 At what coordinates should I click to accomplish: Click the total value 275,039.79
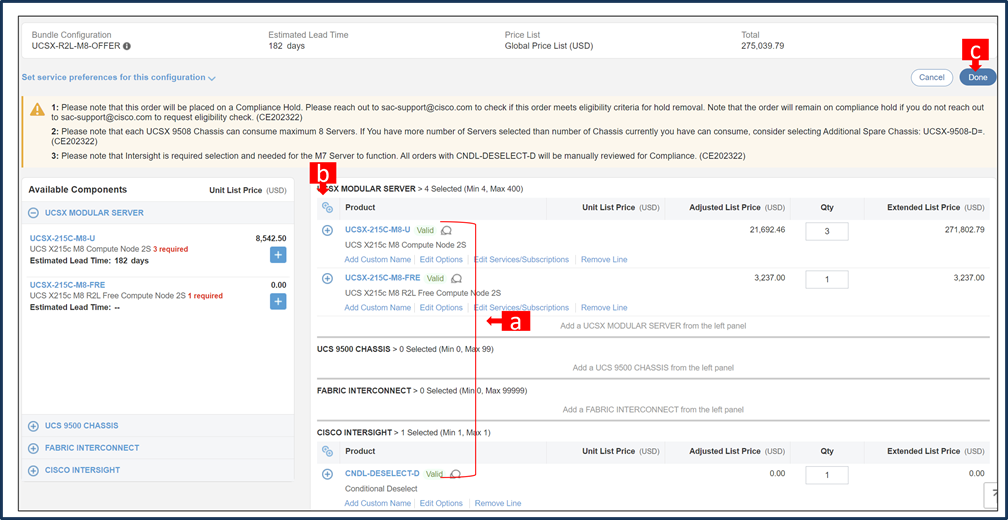[x=762, y=46]
